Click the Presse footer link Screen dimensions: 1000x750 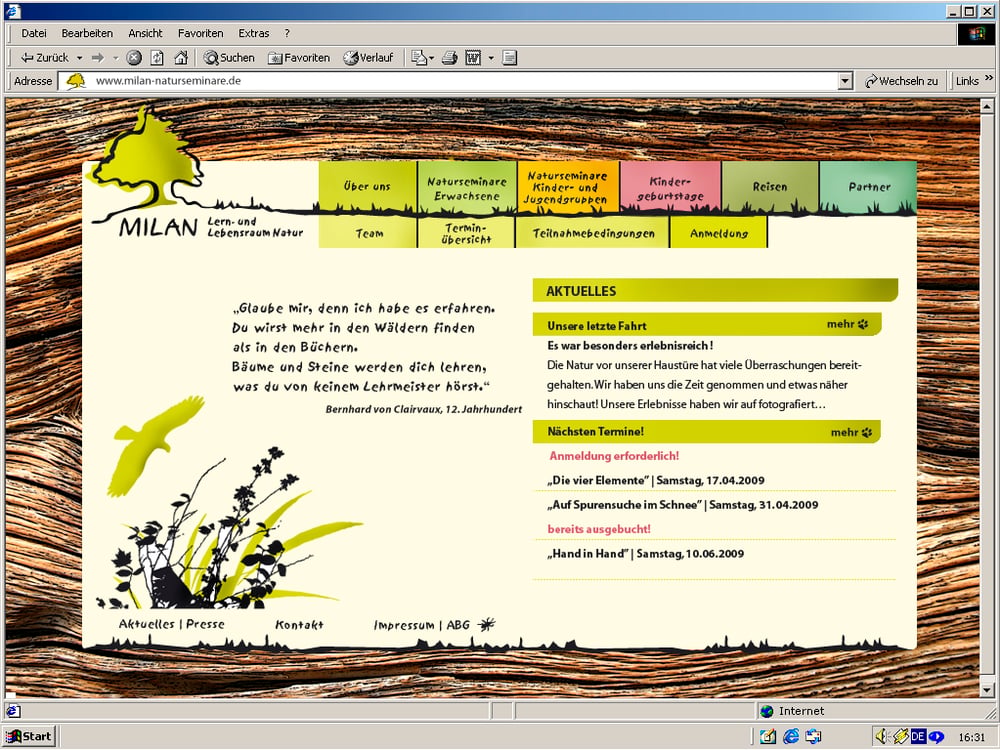(x=205, y=624)
